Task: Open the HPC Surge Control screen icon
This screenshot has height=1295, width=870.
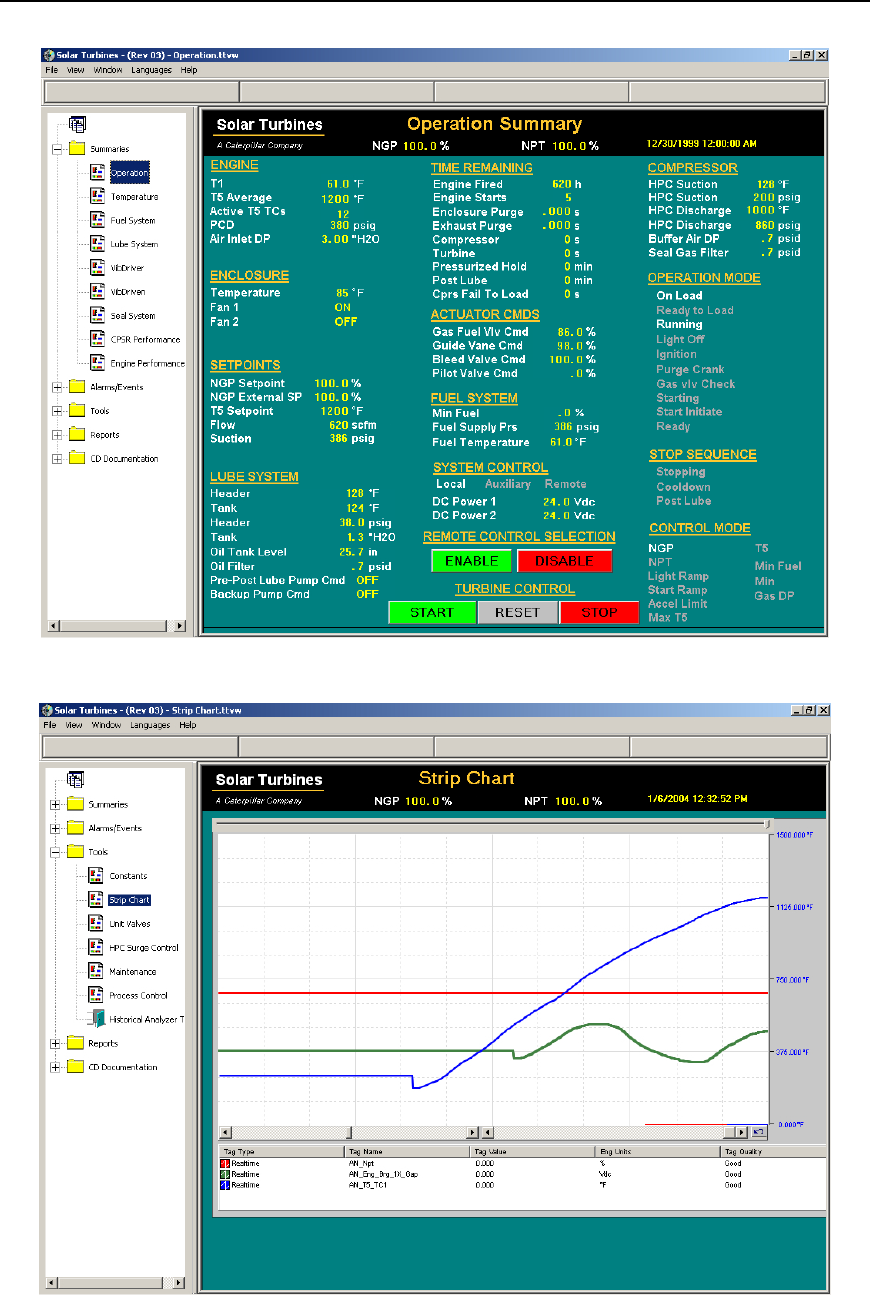Action: pyautogui.click(x=97, y=948)
